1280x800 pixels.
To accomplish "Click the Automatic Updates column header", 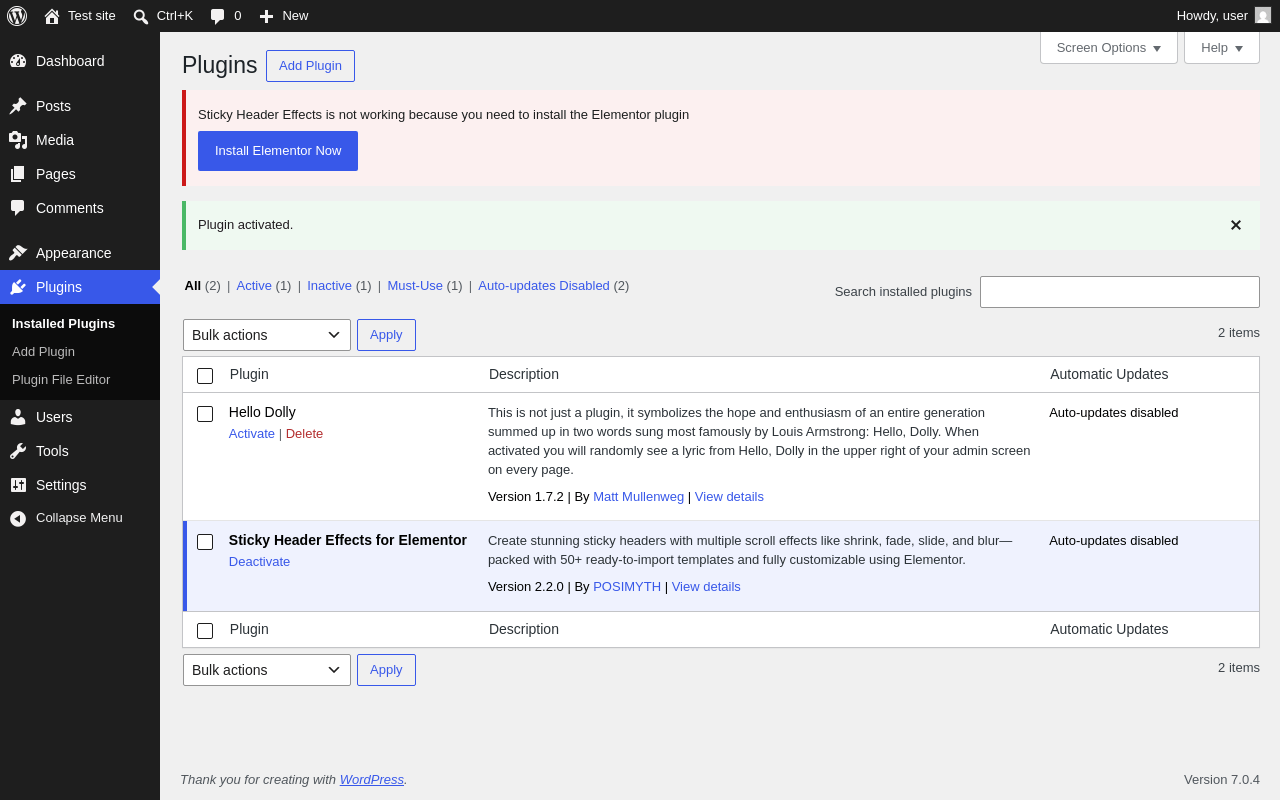I will click(1109, 374).
